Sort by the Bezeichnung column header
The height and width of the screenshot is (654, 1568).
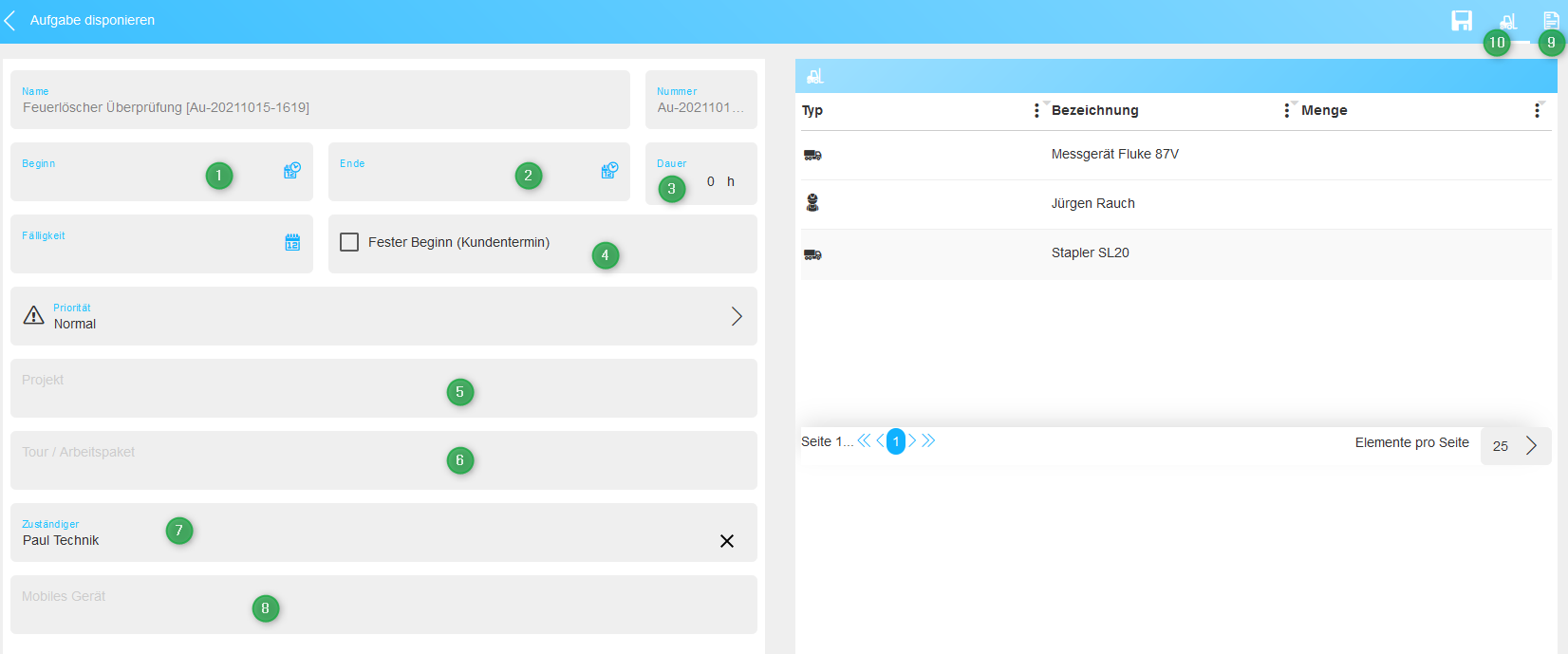(1094, 110)
